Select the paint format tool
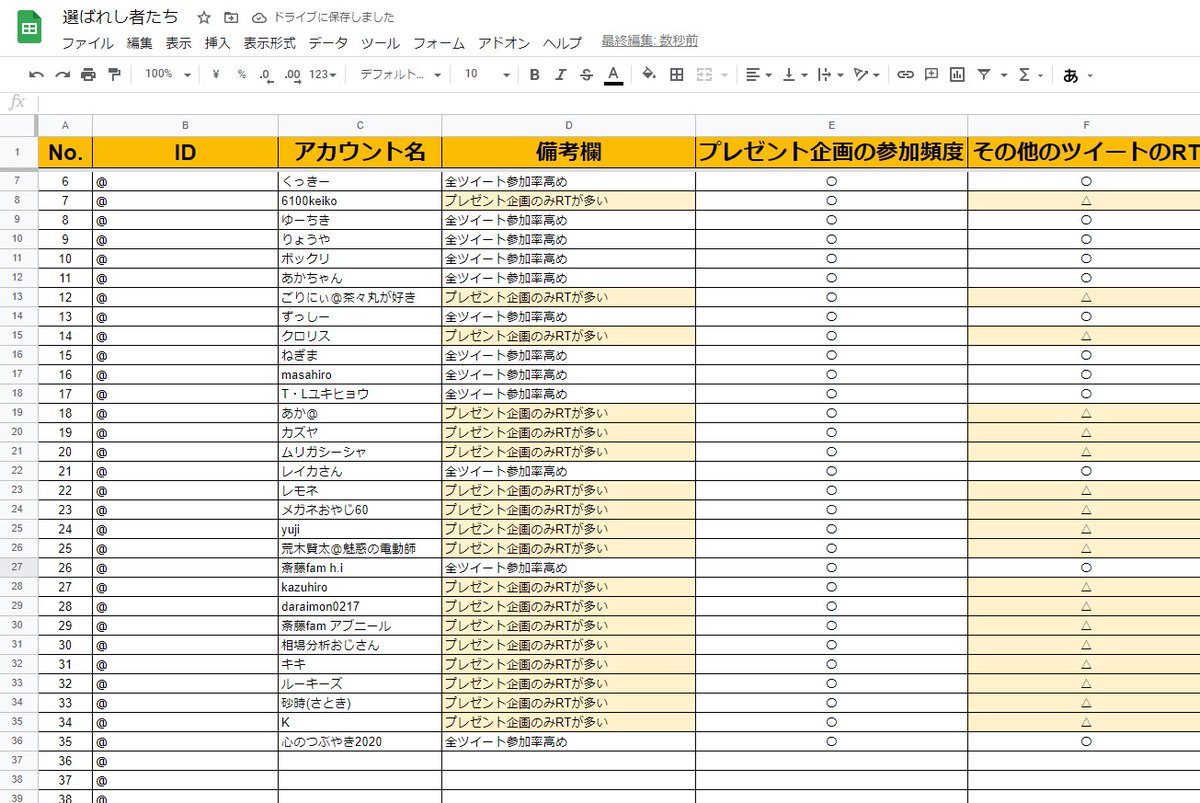 (x=113, y=74)
